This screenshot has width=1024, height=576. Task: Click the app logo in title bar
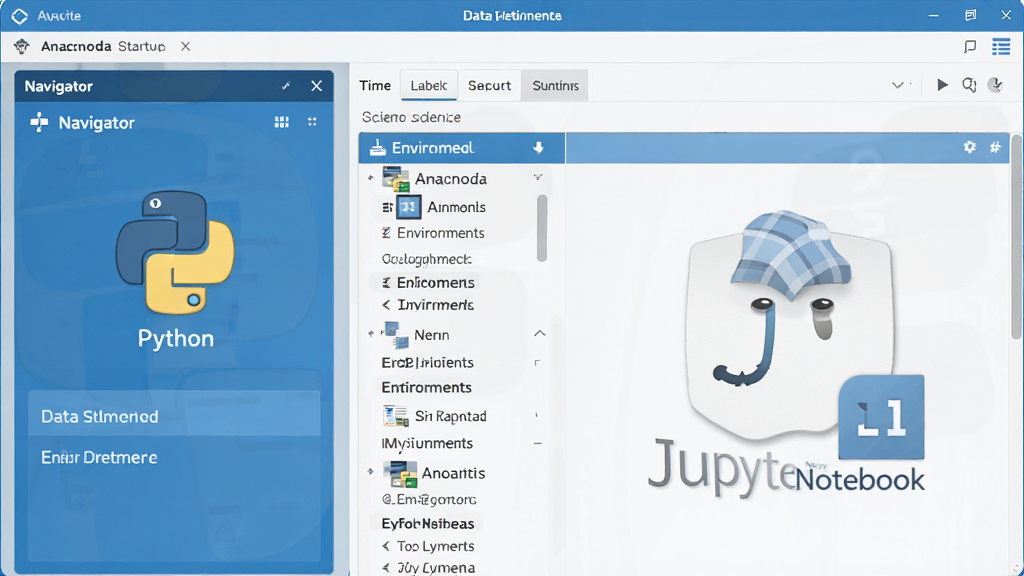[x=20, y=16]
